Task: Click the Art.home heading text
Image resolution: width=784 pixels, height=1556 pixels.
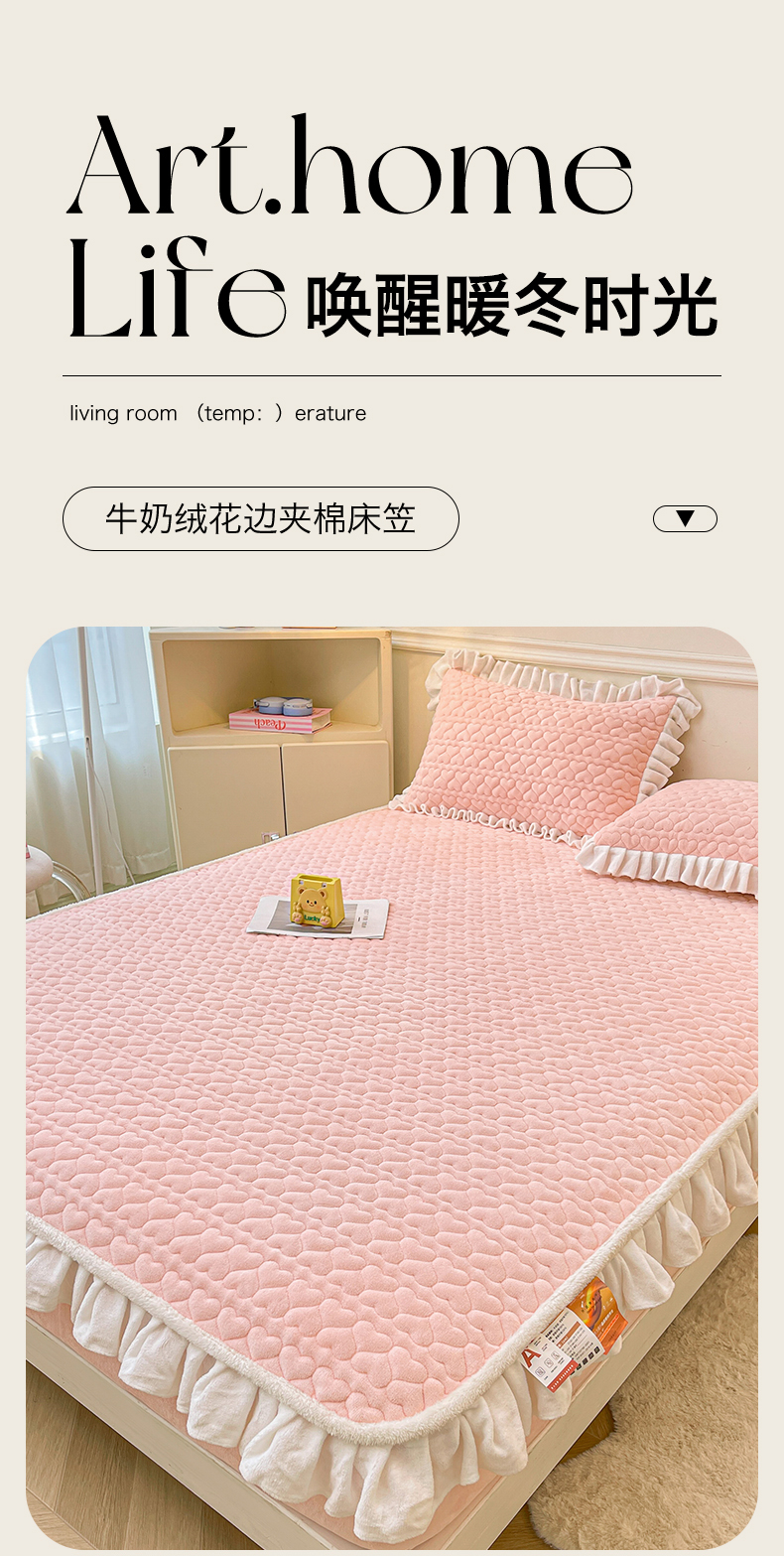Action: 350,166
